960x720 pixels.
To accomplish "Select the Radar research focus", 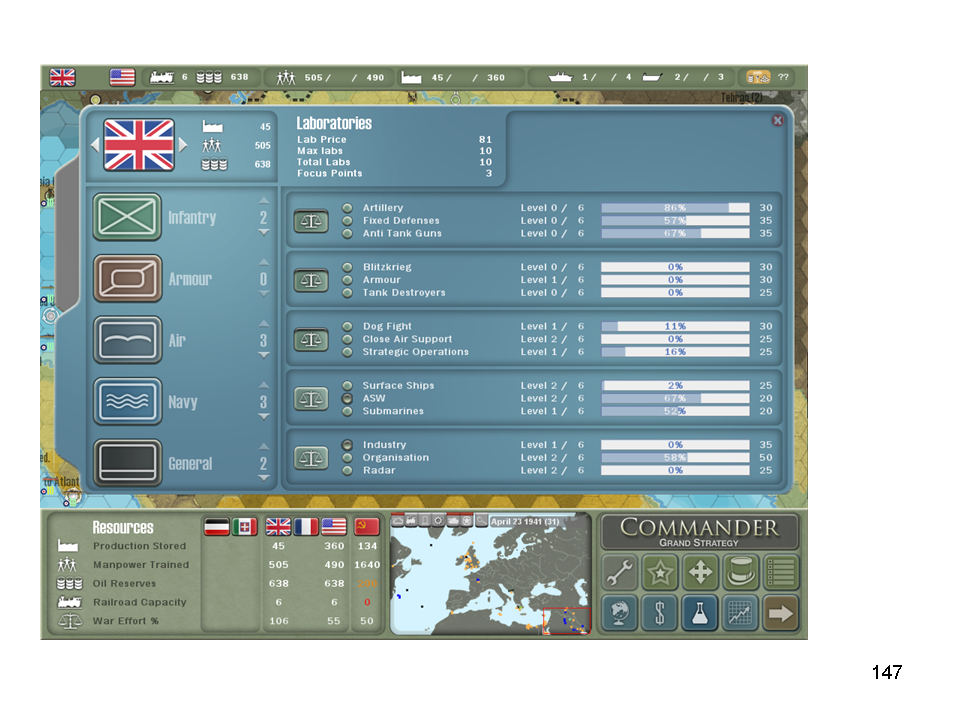I will [x=348, y=470].
